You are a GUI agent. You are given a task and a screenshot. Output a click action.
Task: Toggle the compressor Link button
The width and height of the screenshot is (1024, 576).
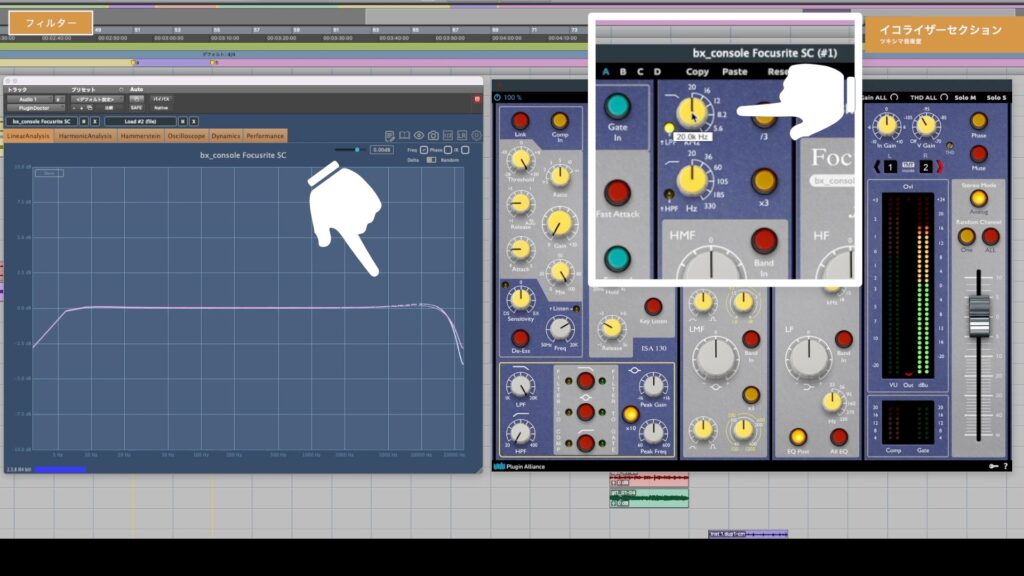coord(520,121)
